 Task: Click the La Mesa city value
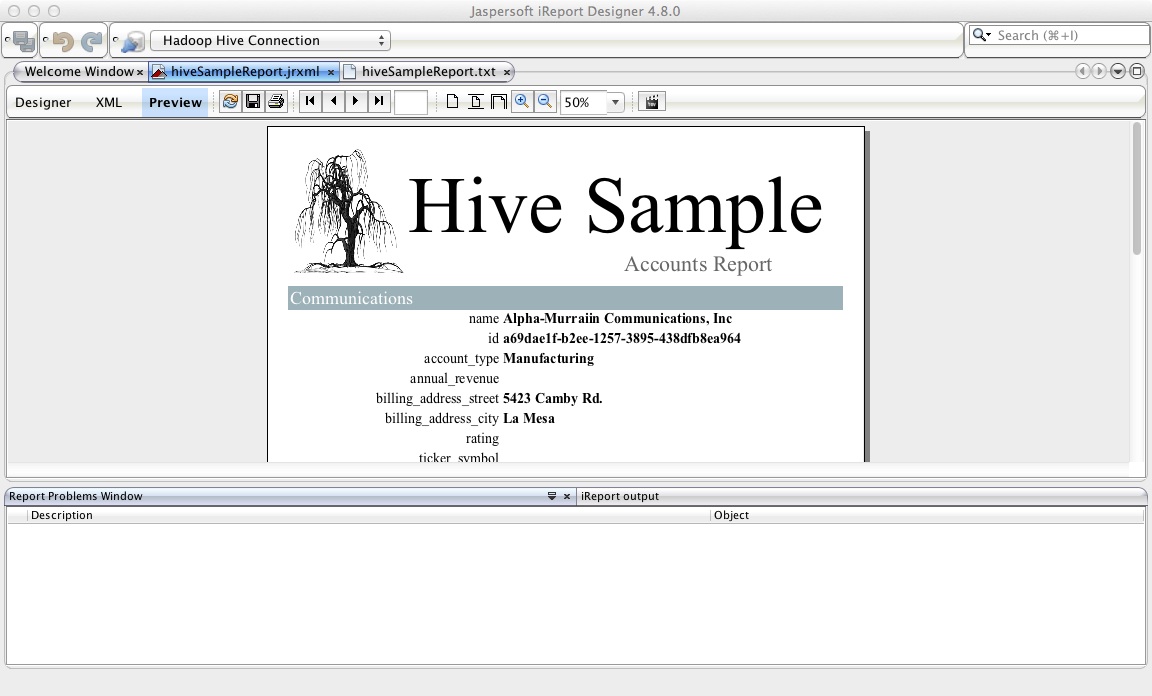529,418
